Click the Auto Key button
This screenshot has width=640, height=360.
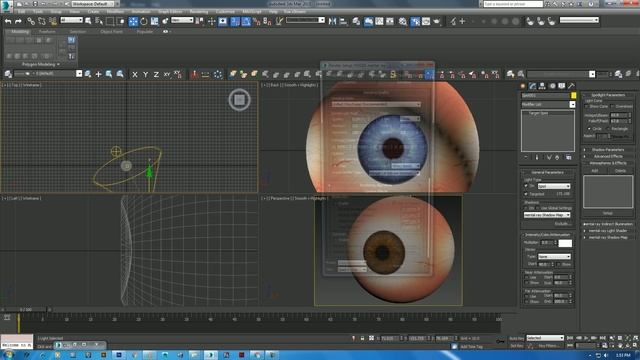[516, 338]
